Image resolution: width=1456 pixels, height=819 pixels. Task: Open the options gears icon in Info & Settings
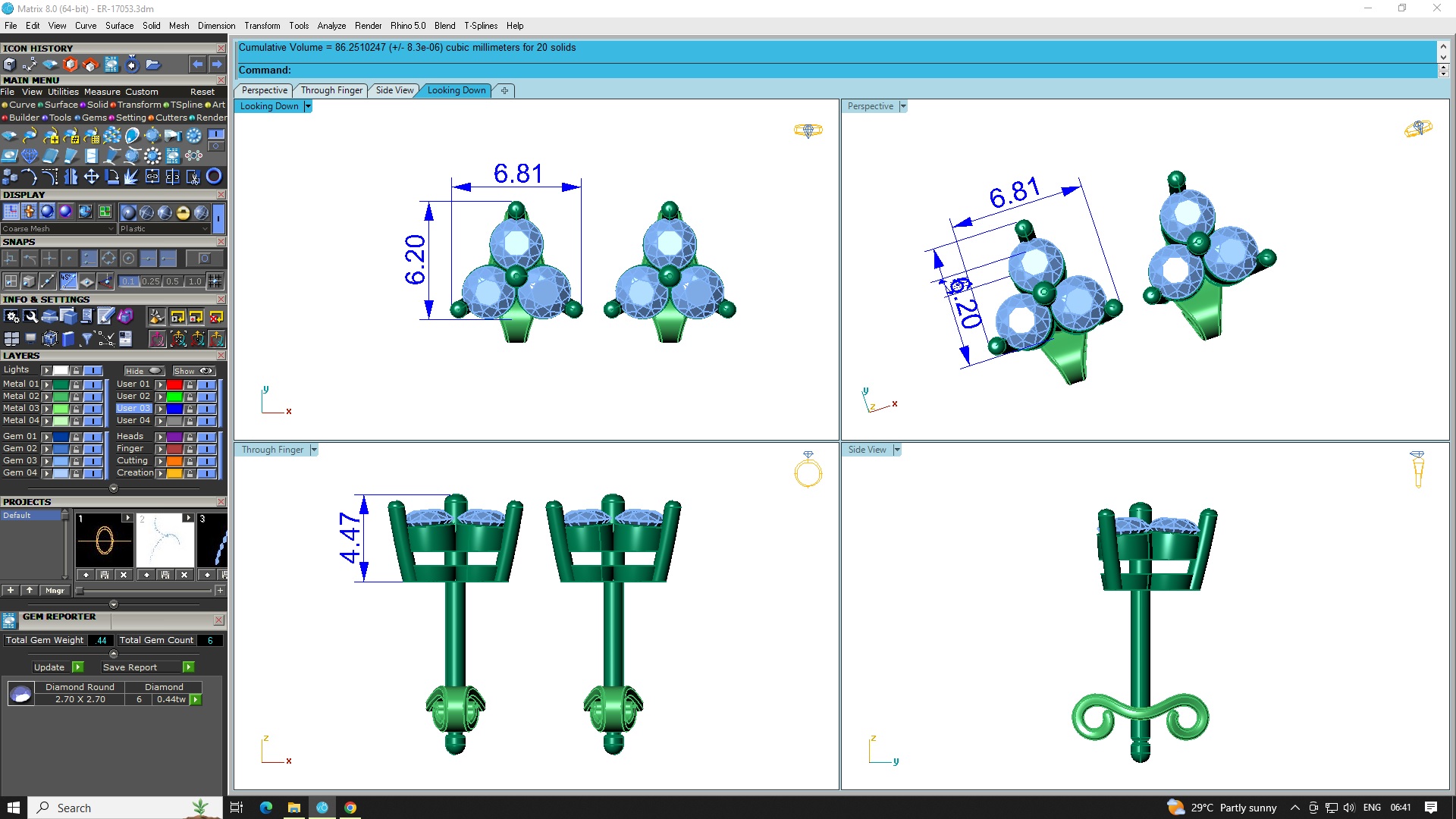click(11, 316)
